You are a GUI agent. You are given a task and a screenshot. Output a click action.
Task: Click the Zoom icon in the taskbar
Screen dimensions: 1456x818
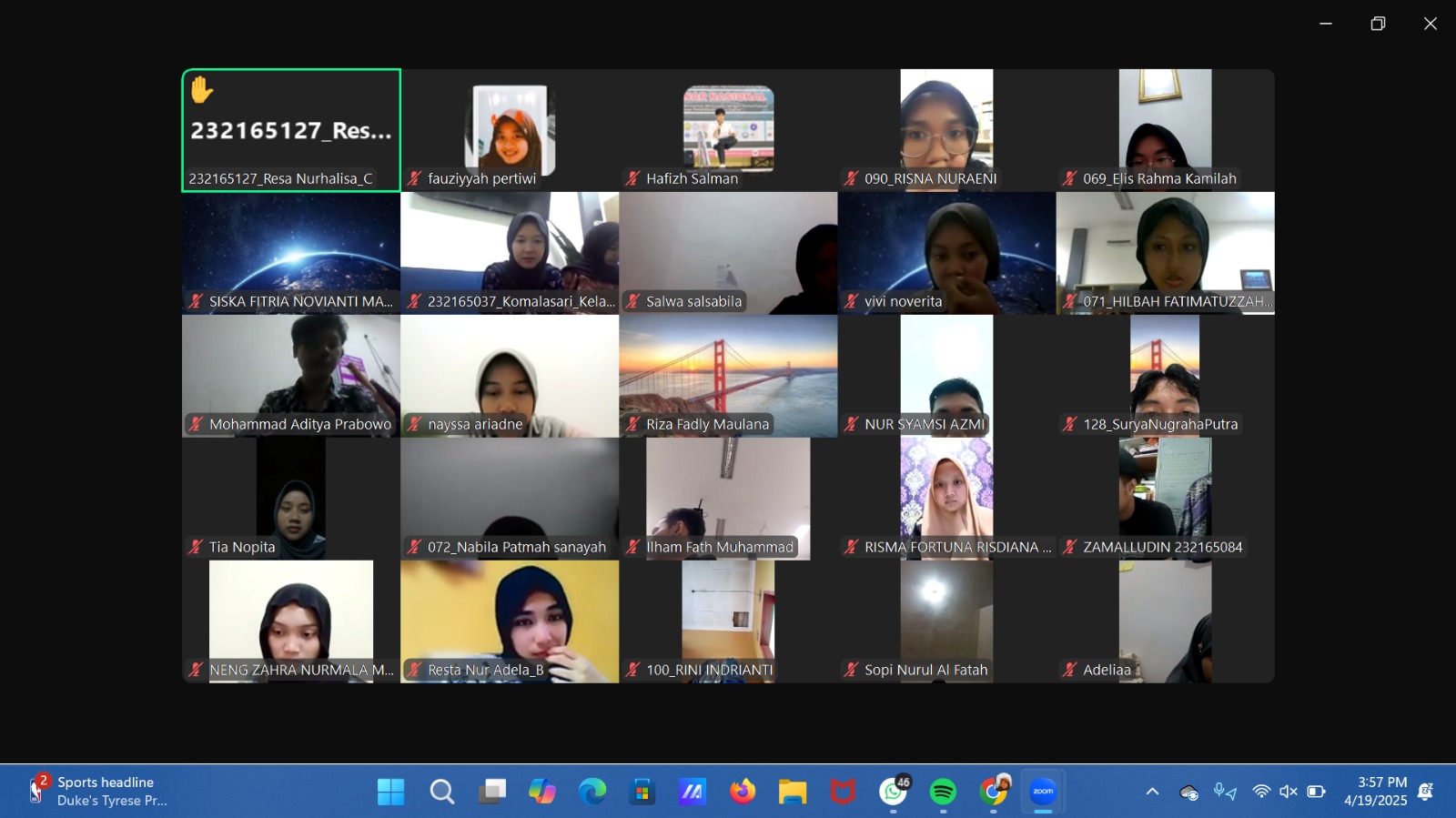pos(1043,792)
